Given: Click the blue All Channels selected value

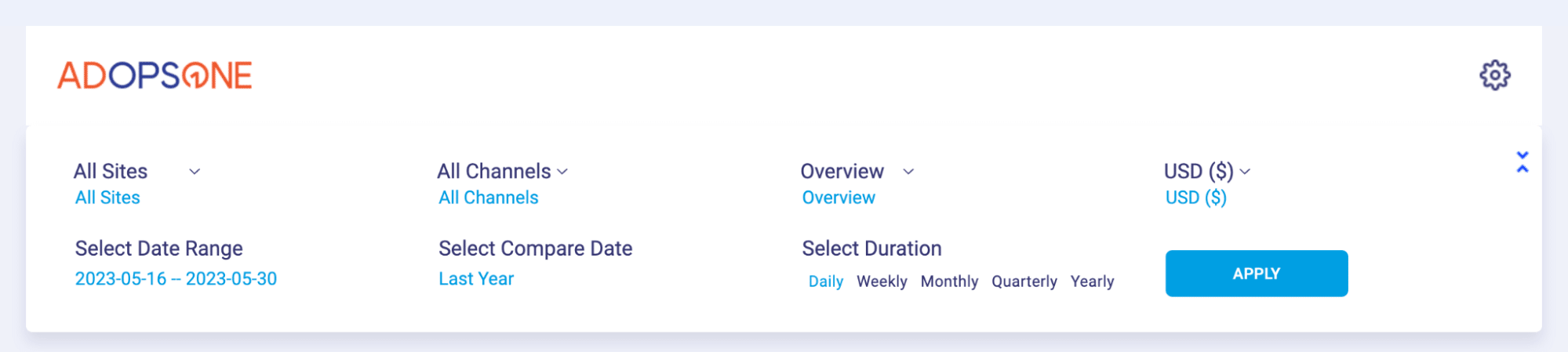Looking at the screenshot, I should coord(488,198).
